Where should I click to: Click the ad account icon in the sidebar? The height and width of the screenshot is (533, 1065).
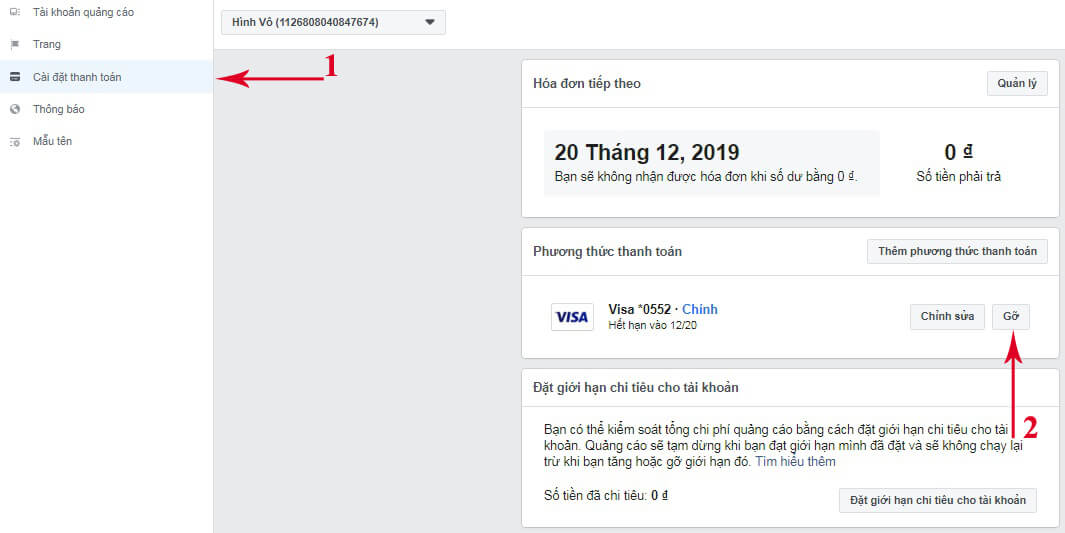[14, 12]
